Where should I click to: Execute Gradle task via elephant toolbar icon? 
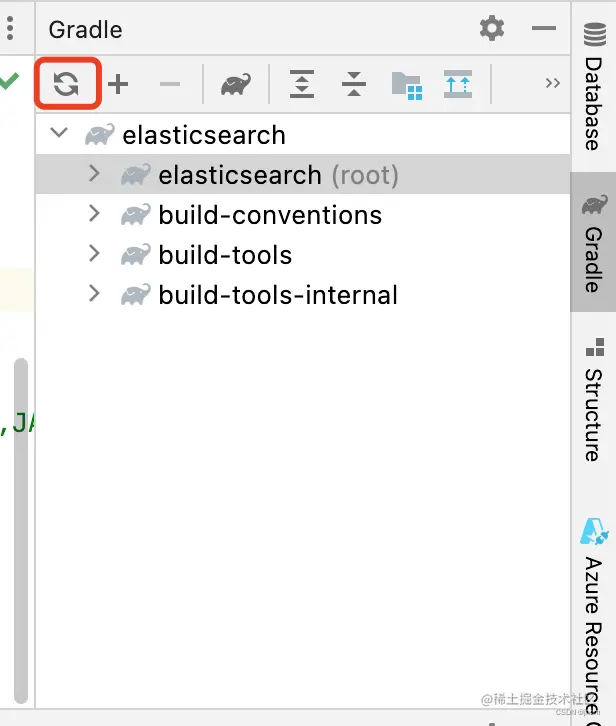[236, 84]
